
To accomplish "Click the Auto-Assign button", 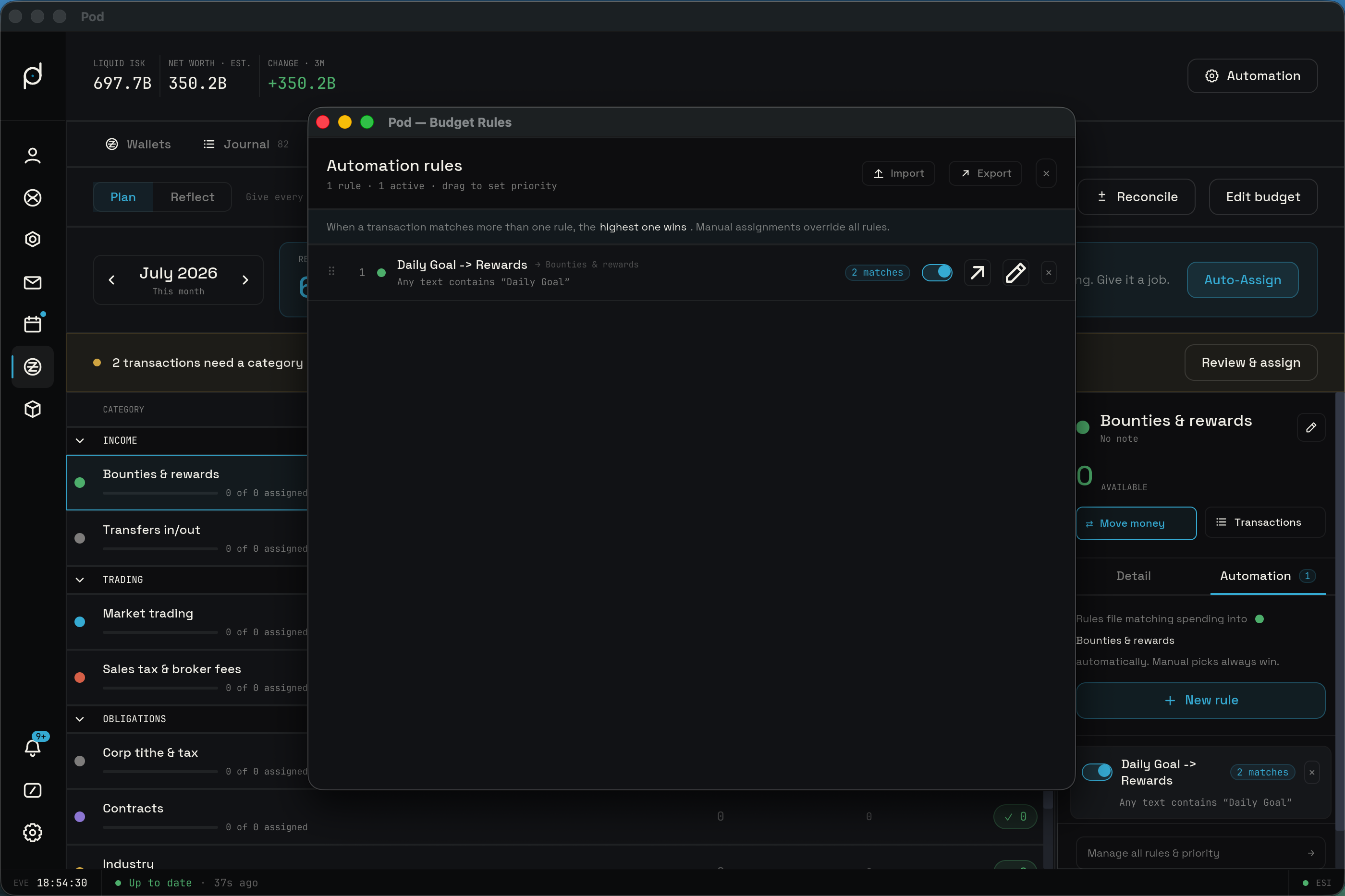I will point(1243,280).
